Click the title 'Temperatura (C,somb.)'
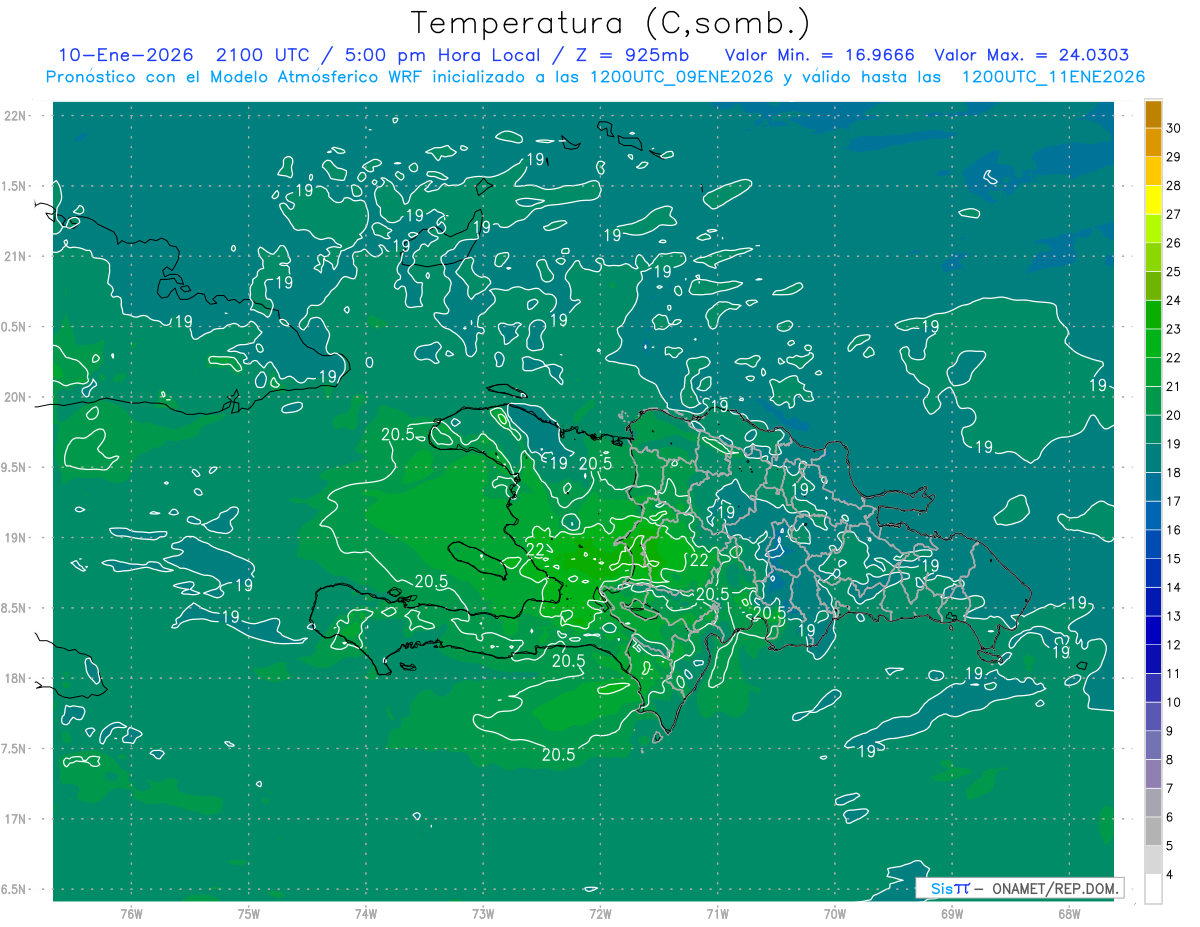 [x=611, y=23]
